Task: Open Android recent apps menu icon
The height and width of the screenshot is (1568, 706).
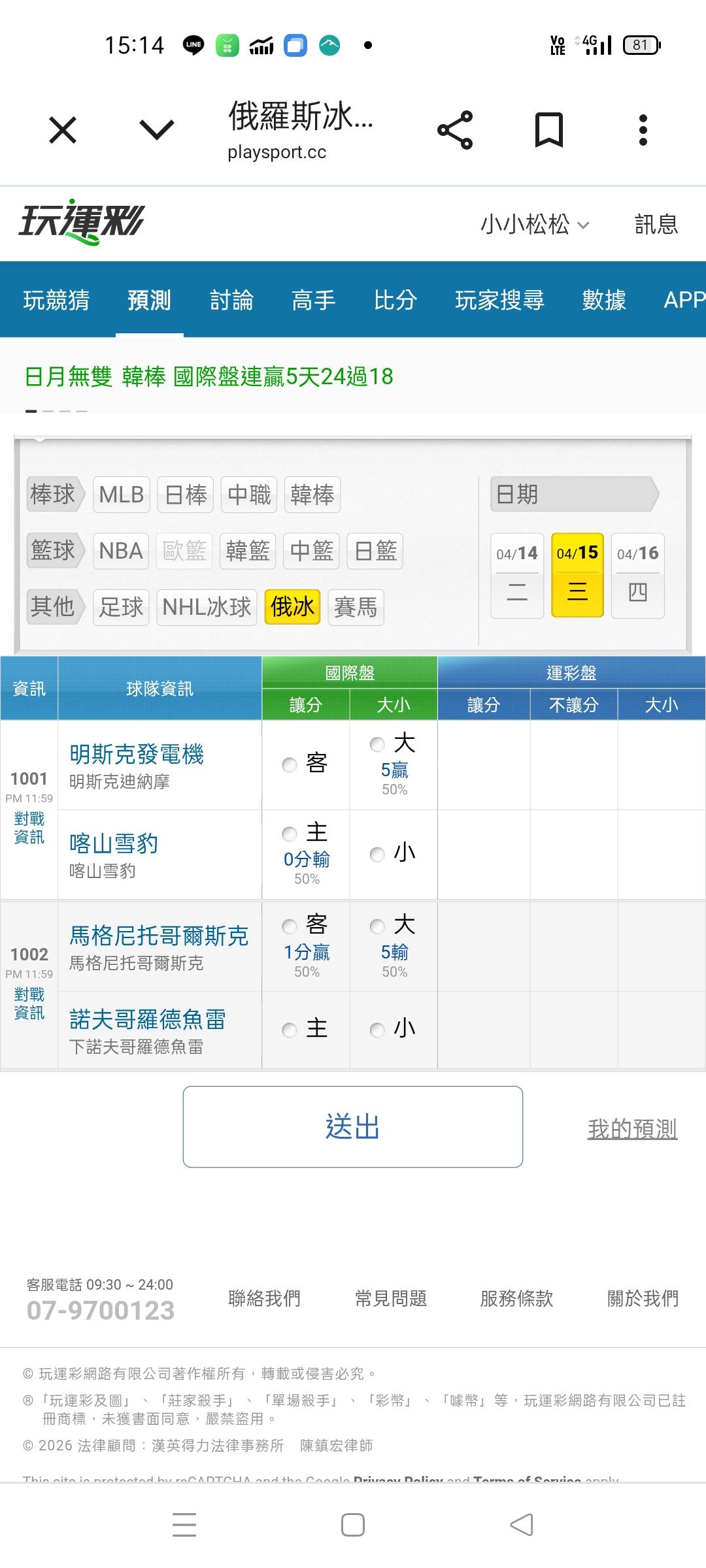Action: (184, 1525)
